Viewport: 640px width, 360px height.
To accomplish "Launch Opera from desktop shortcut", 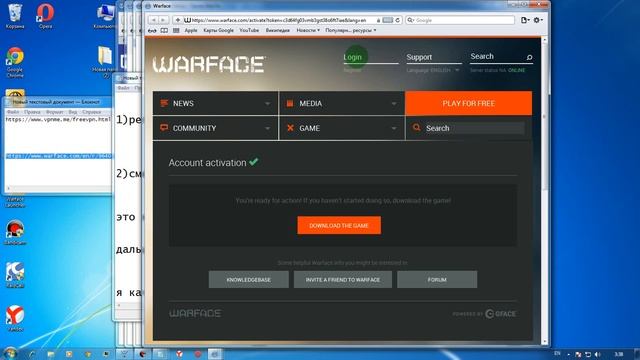I will point(45,16).
